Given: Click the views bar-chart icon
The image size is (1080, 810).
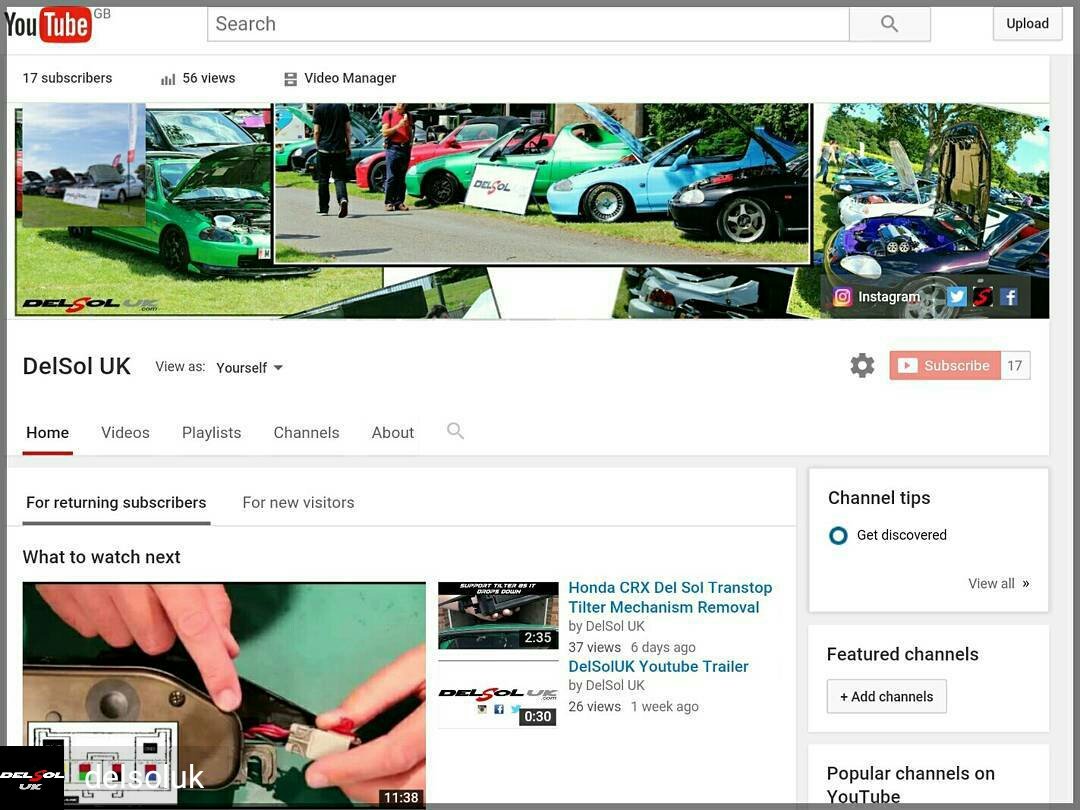Looking at the screenshot, I should (168, 80).
